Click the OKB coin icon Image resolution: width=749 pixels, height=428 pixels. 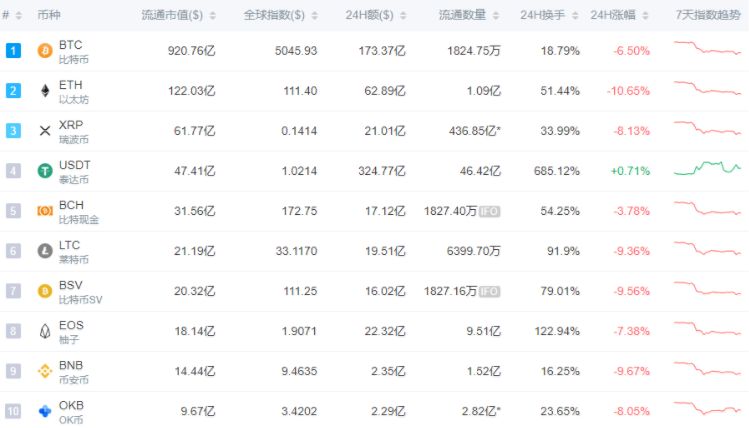44,411
